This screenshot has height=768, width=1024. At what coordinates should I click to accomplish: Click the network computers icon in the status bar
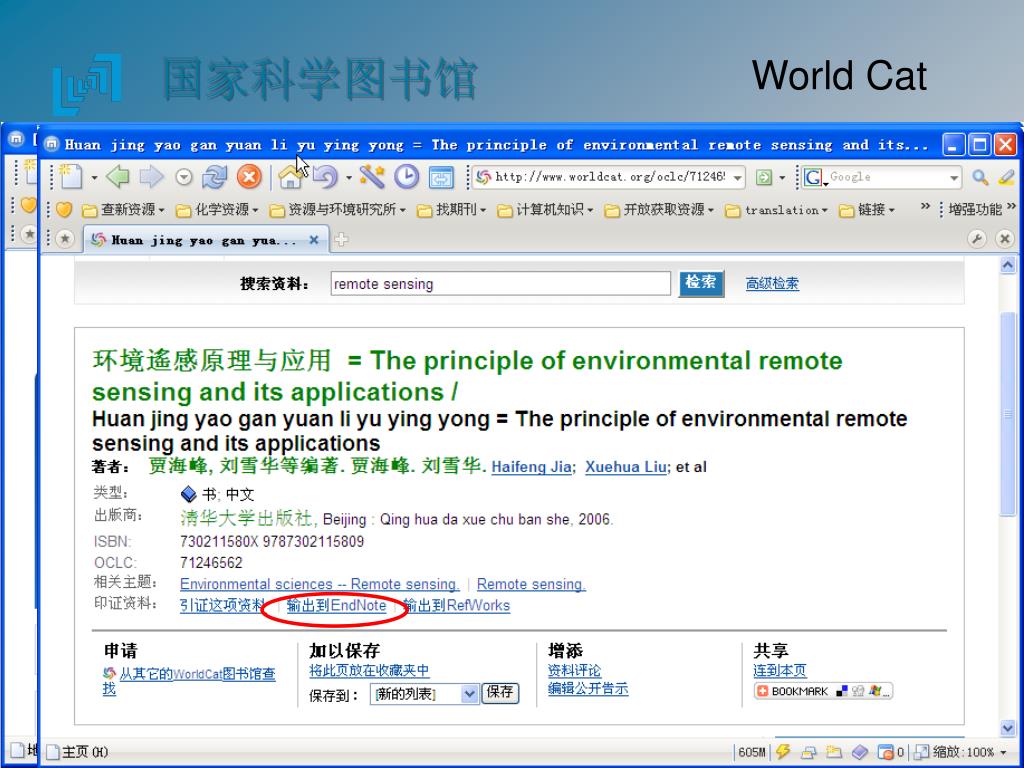tap(808, 752)
